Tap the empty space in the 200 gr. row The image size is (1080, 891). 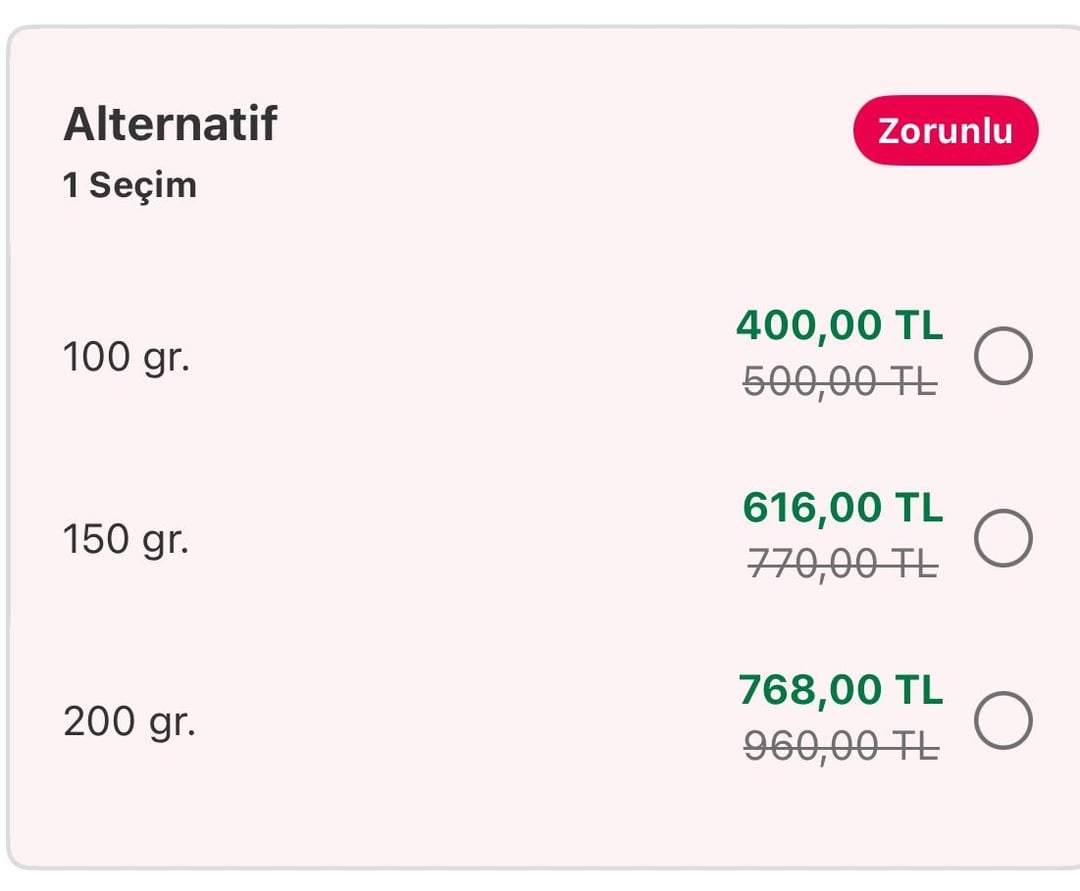pyautogui.click(x=461, y=721)
